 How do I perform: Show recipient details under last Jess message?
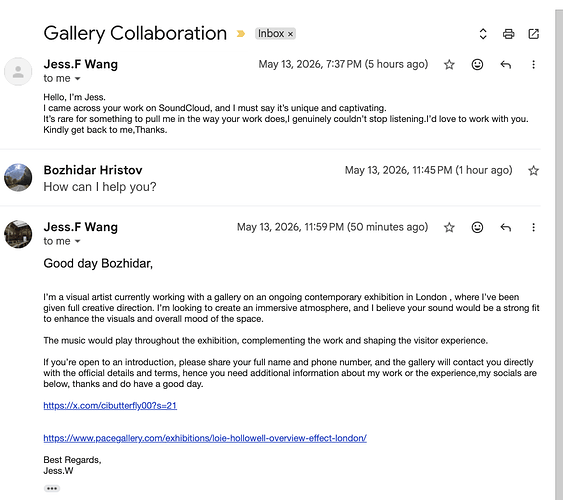pos(77,242)
